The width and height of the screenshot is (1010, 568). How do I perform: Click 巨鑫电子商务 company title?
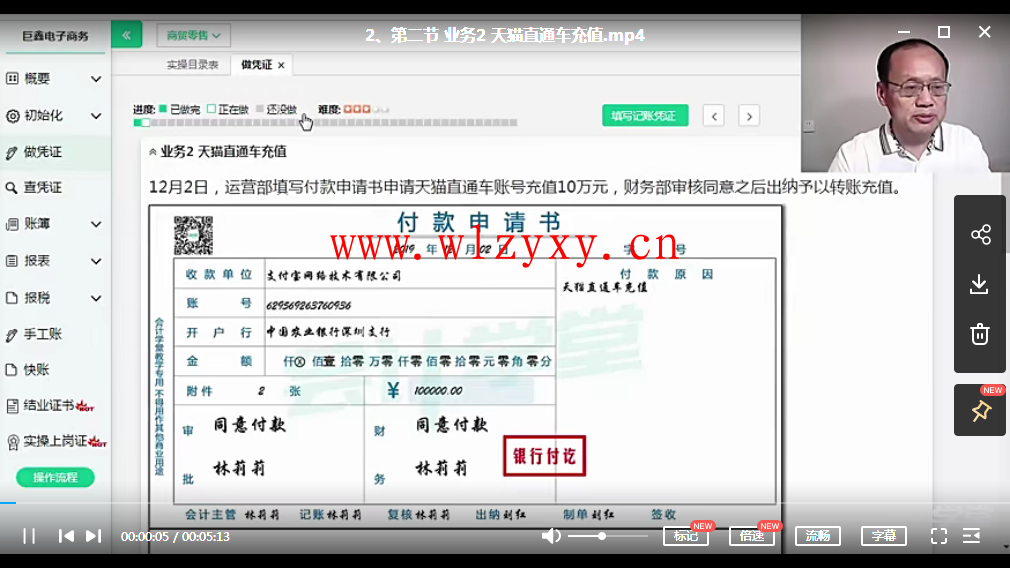55,36
